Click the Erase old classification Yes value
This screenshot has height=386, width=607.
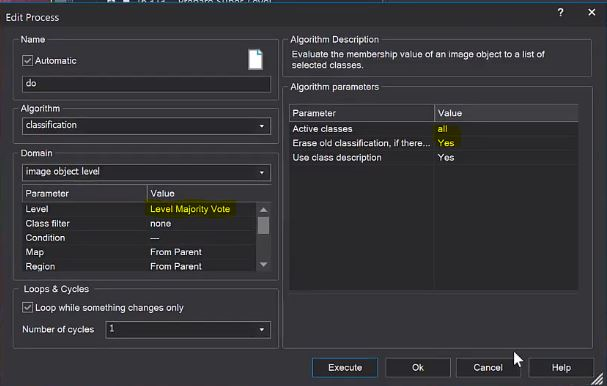pos(446,143)
